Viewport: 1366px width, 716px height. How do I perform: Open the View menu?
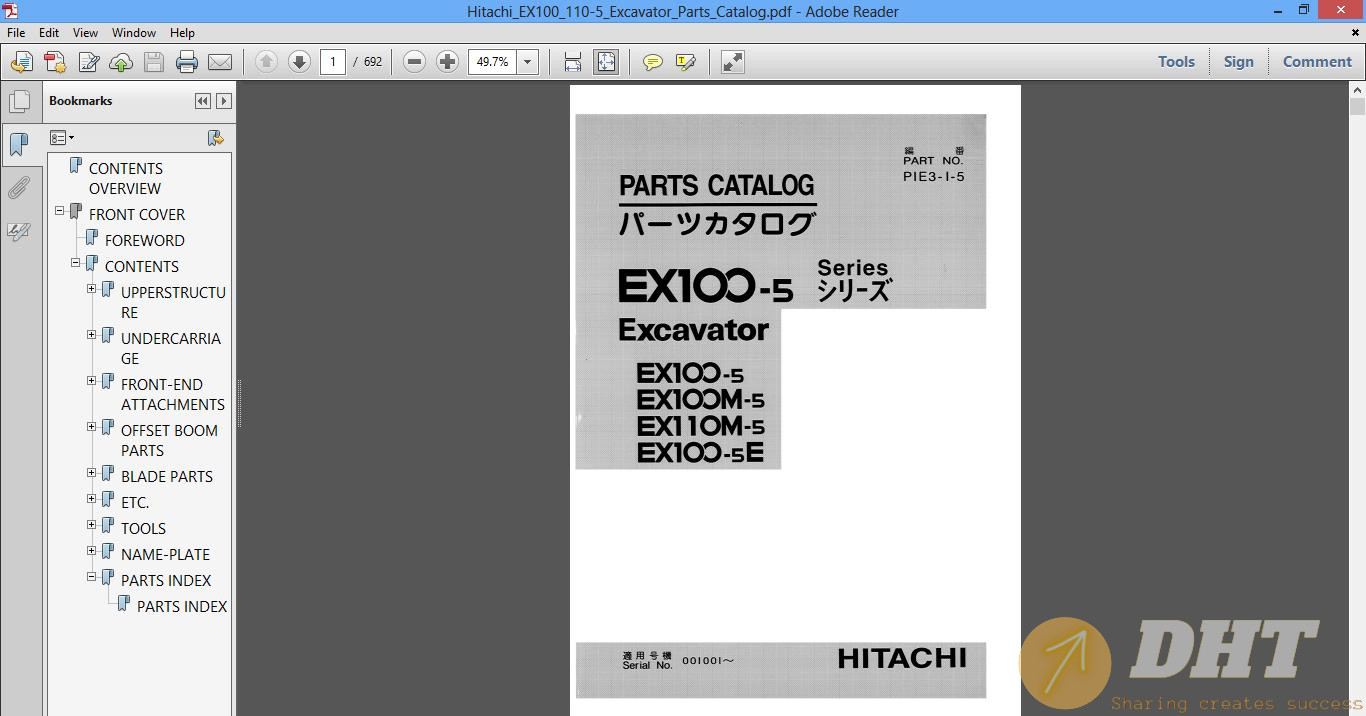[x=86, y=33]
